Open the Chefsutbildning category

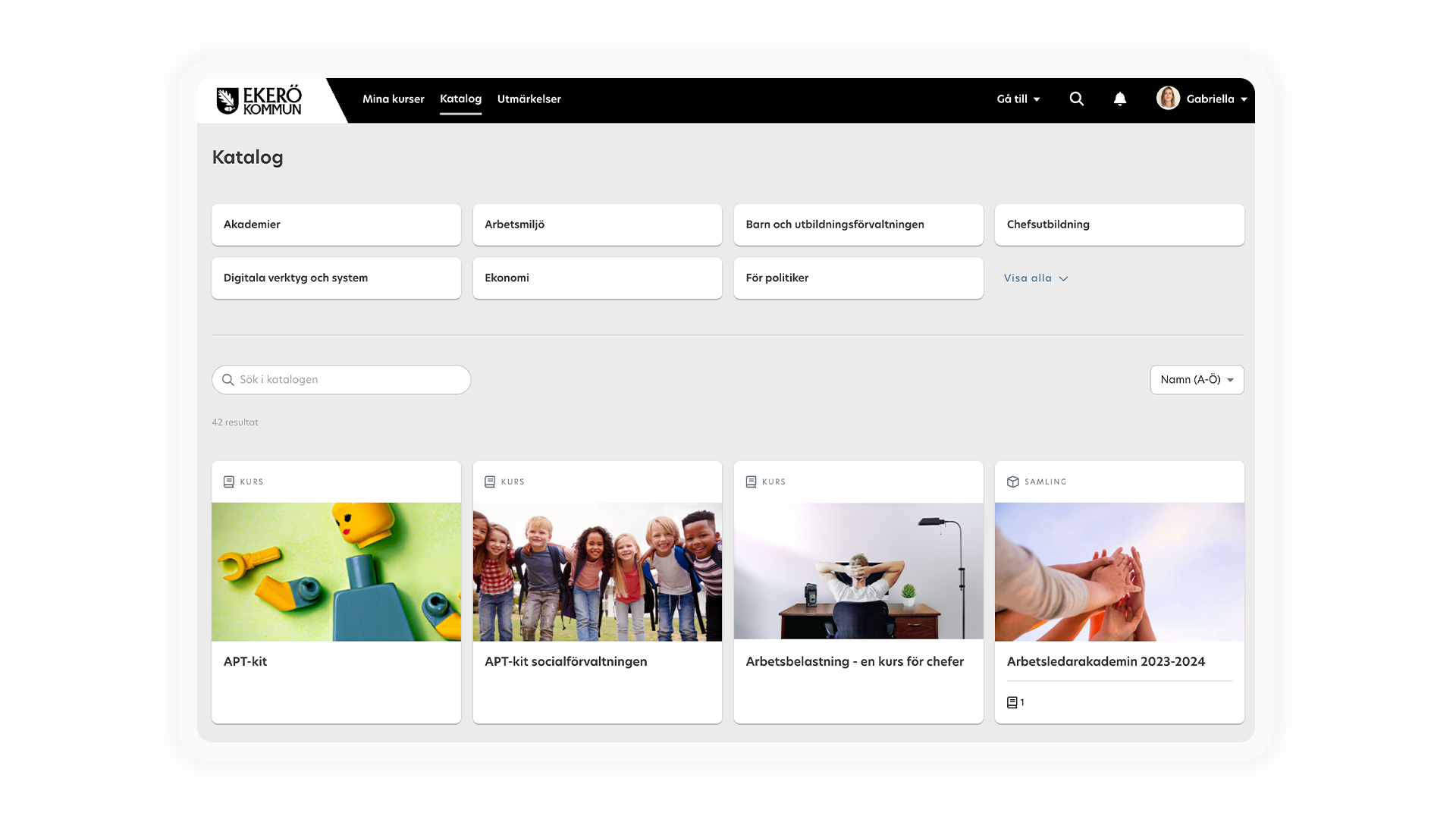1119,224
